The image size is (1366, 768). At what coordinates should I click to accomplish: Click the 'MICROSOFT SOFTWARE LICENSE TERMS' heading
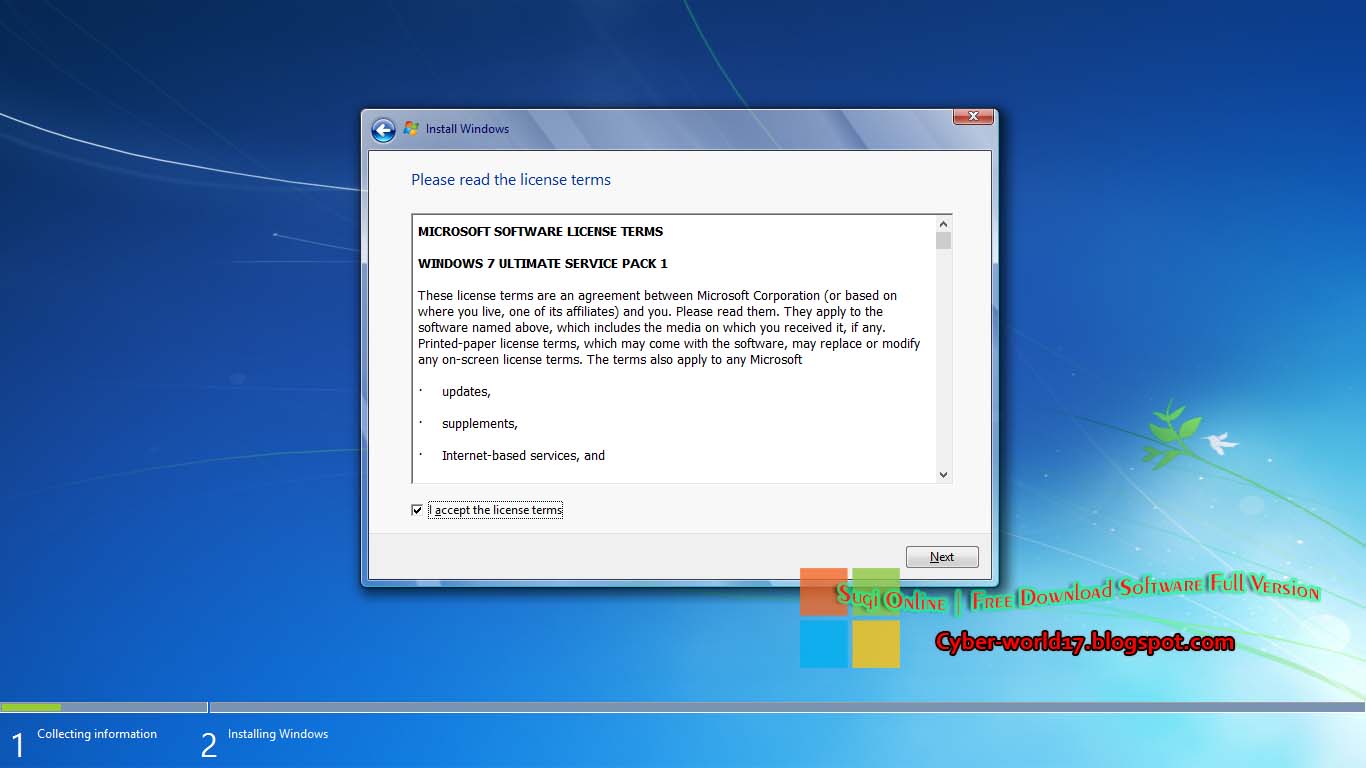point(540,231)
